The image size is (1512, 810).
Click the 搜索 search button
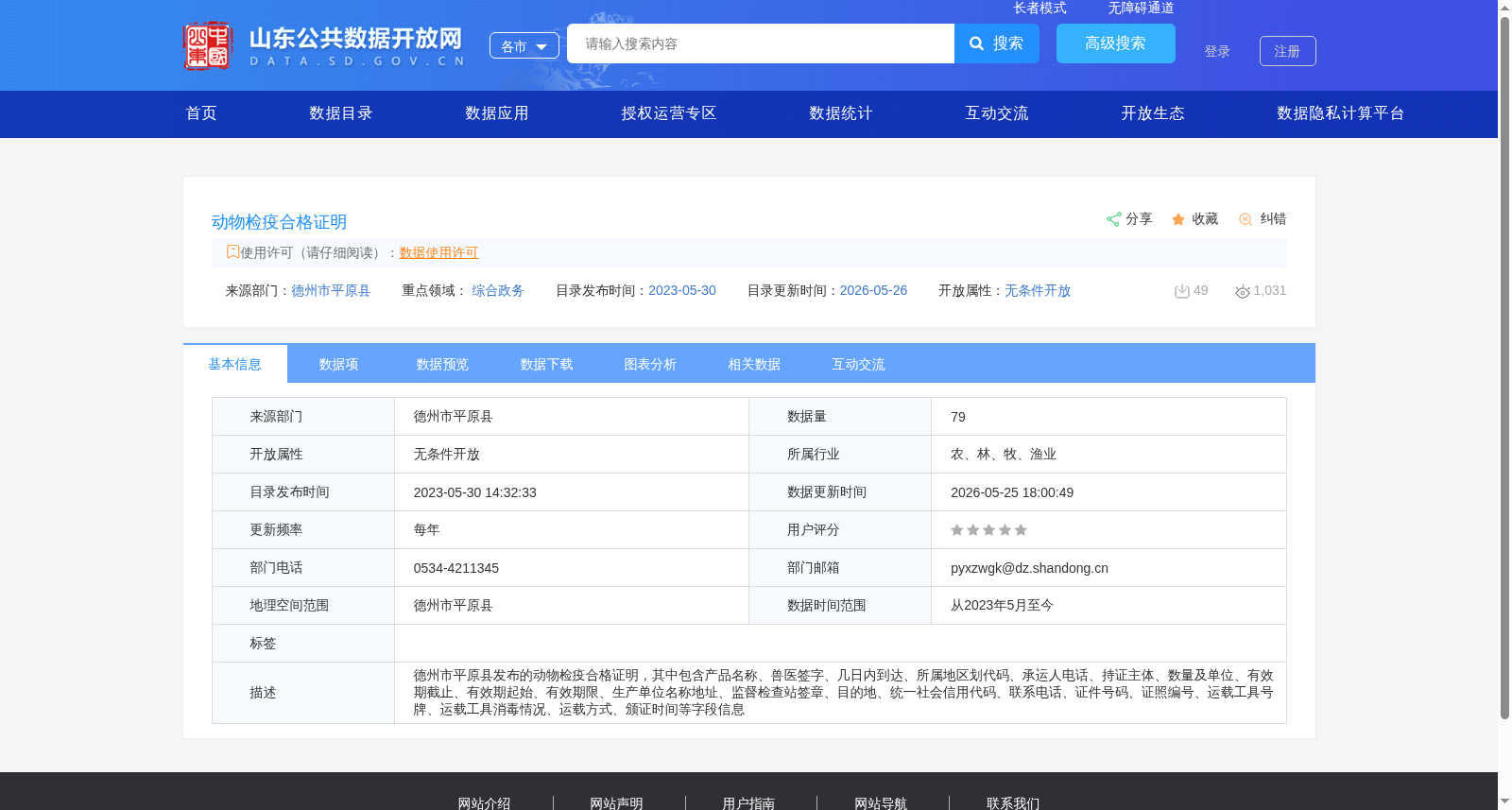[997, 43]
